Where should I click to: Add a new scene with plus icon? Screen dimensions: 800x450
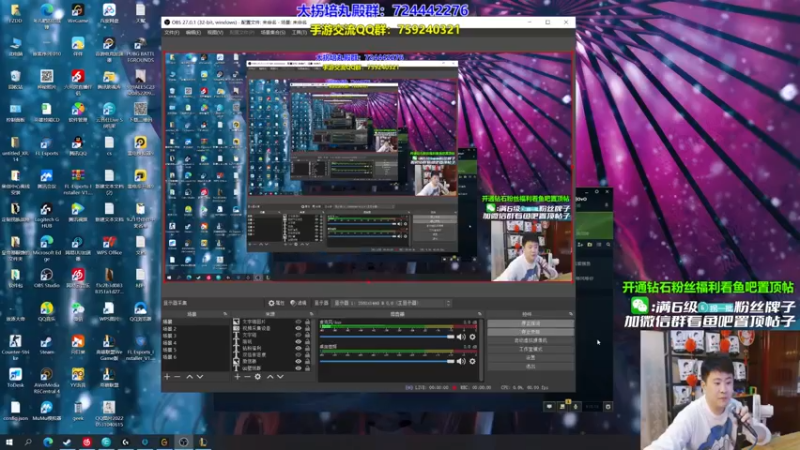click(167, 377)
